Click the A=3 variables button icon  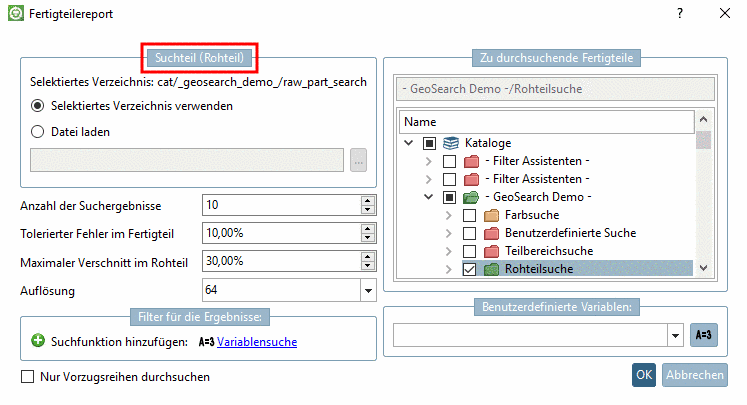[x=704, y=335]
